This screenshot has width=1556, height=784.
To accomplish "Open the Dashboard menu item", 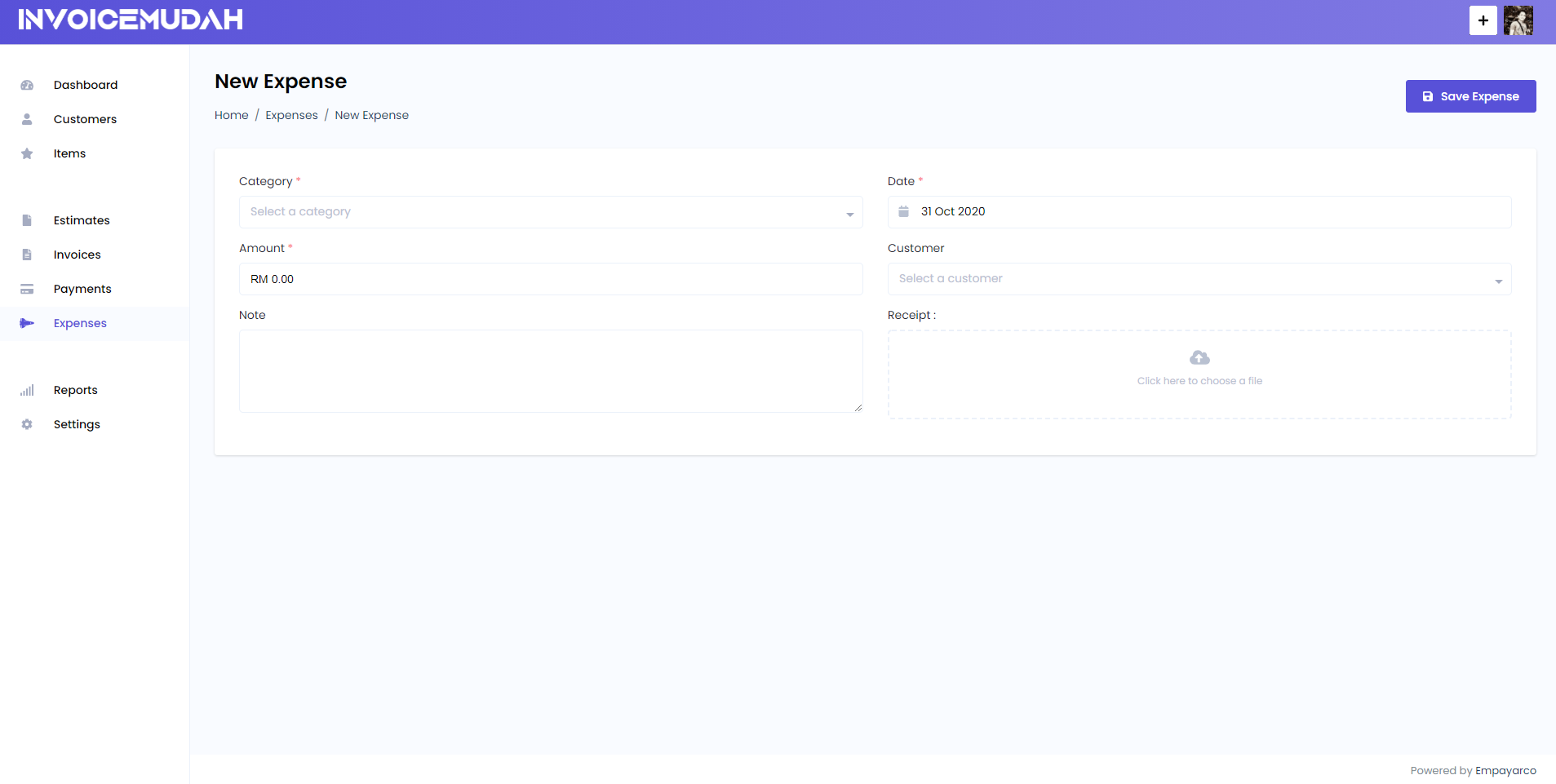I will click(95, 85).
